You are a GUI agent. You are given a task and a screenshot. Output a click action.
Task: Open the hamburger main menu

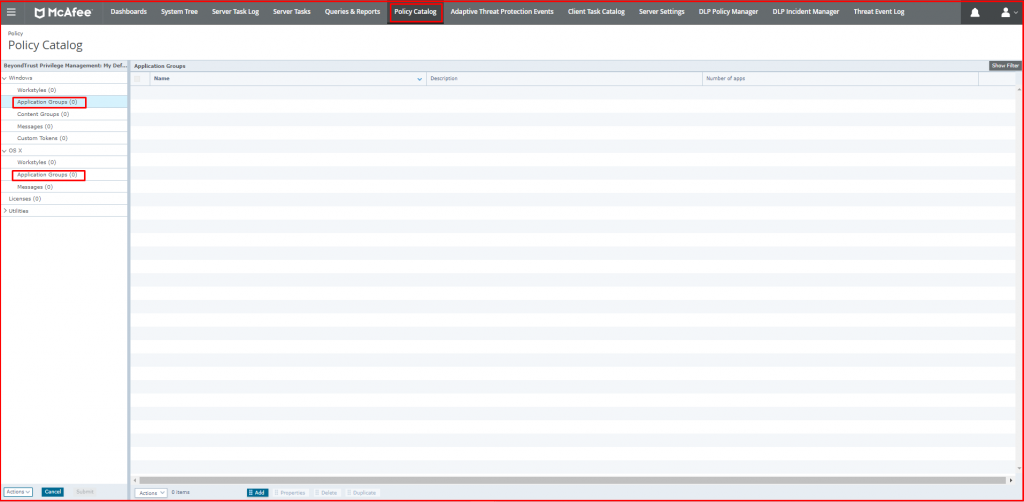click(11, 12)
